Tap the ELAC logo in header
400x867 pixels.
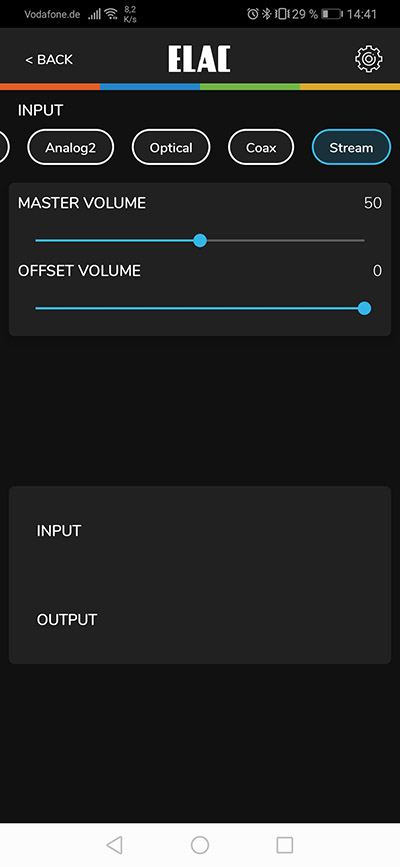pyautogui.click(x=199, y=59)
